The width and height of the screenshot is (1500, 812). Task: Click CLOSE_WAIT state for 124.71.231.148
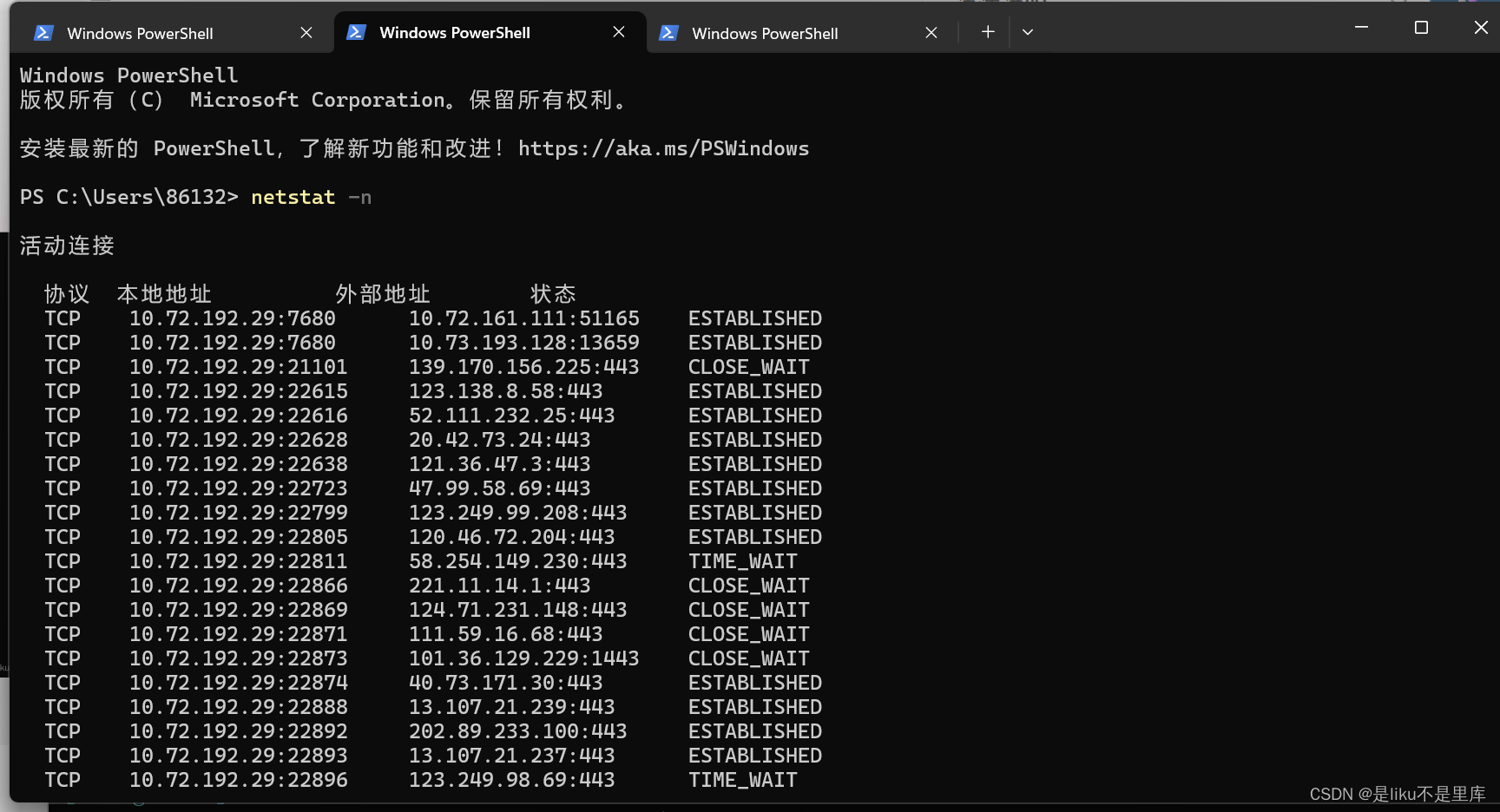[x=749, y=610]
